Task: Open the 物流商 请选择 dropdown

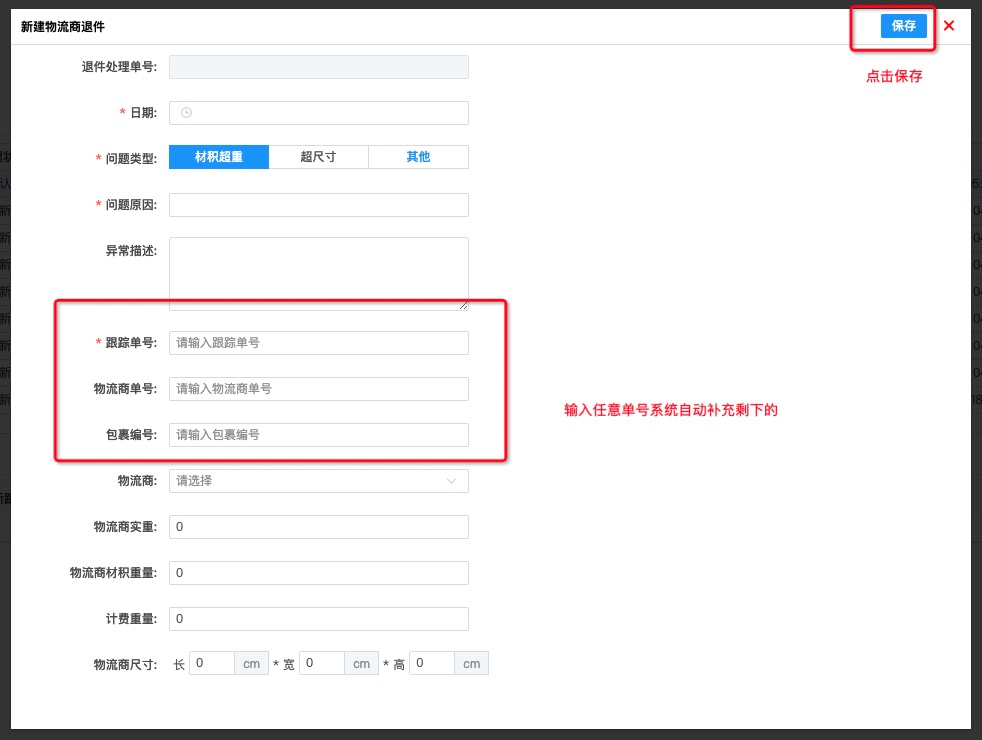Action: [319, 481]
